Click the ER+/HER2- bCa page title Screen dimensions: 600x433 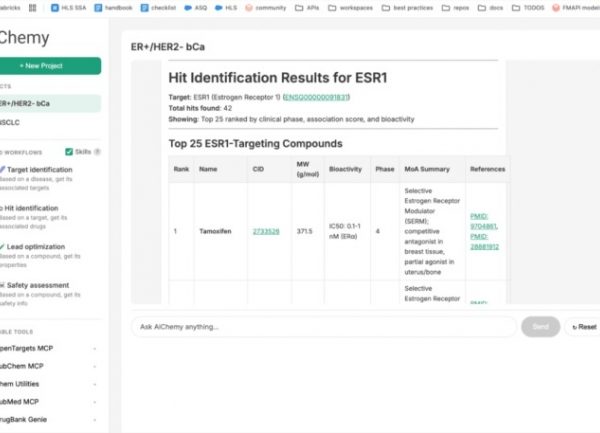[x=168, y=47]
